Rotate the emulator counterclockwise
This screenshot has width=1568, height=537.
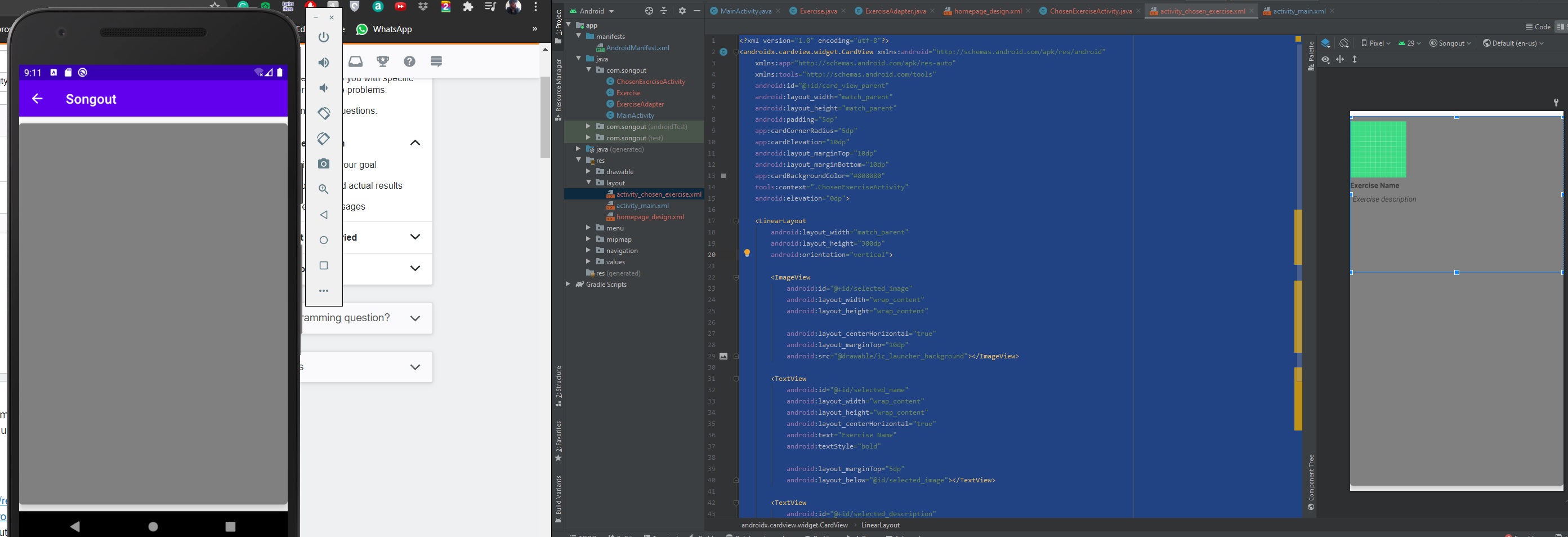click(323, 113)
